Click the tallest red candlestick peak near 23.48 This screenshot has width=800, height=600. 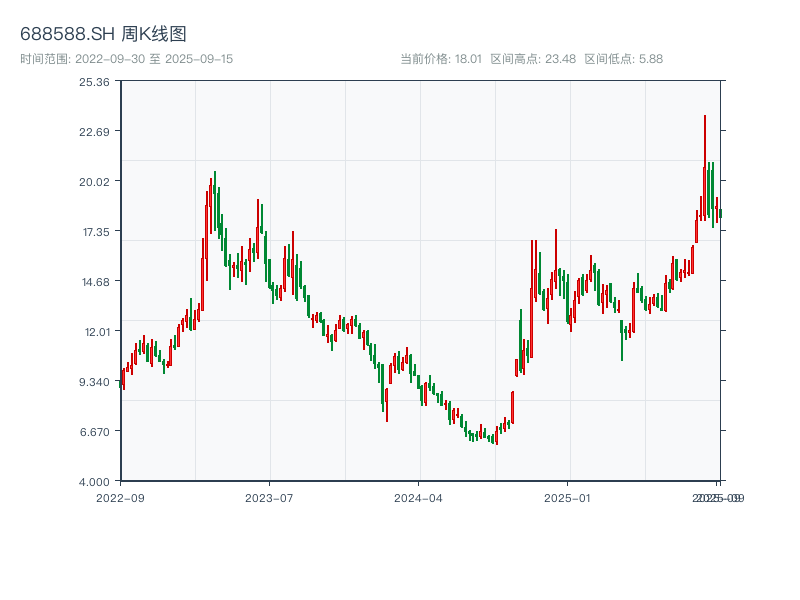click(705, 168)
